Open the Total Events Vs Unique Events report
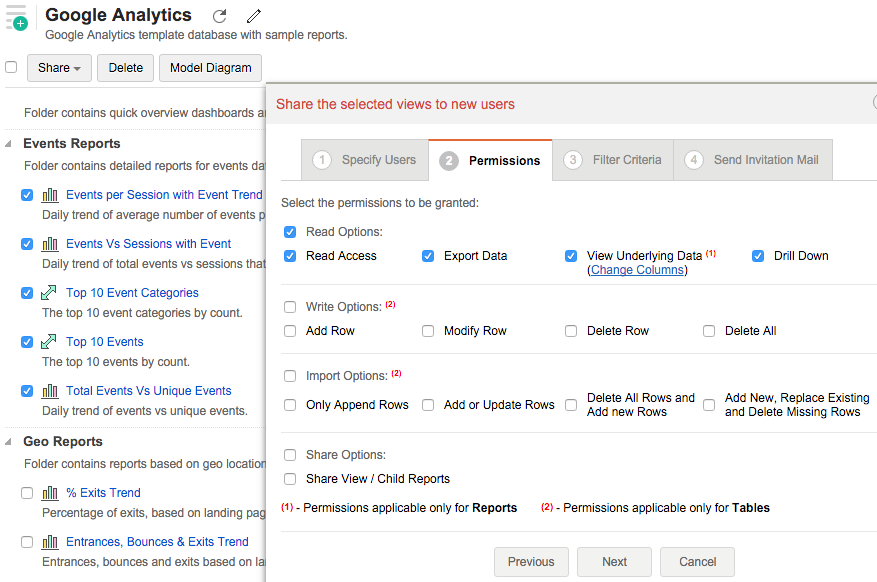The height and width of the screenshot is (582, 877). (x=148, y=391)
